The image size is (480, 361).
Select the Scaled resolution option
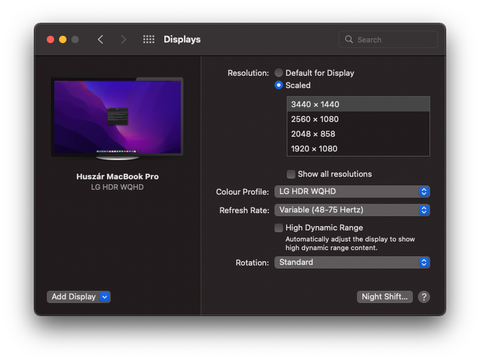click(279, 85)
